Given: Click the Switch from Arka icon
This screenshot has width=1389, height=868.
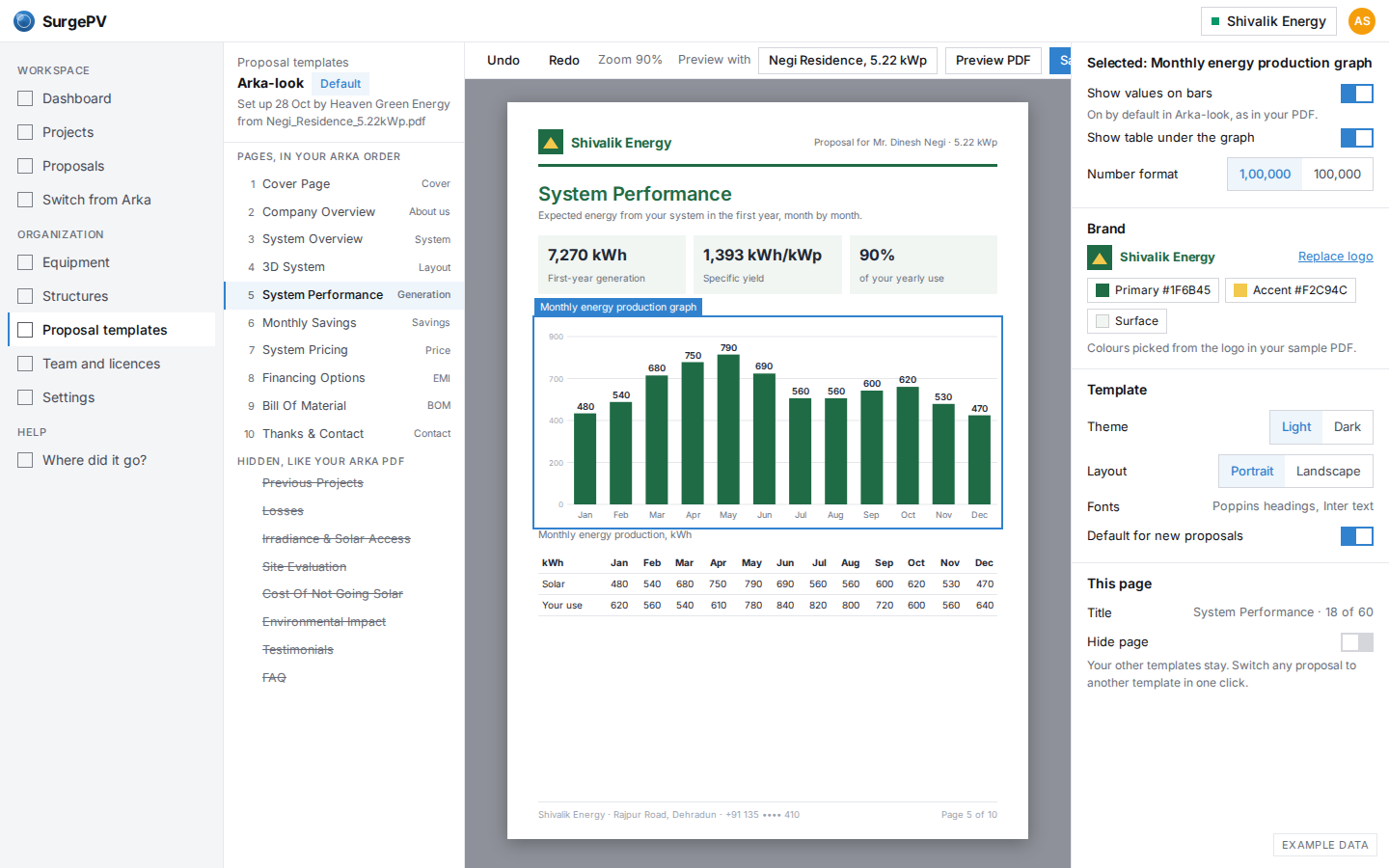Looking at the screenshot, I should coord(25,200).
